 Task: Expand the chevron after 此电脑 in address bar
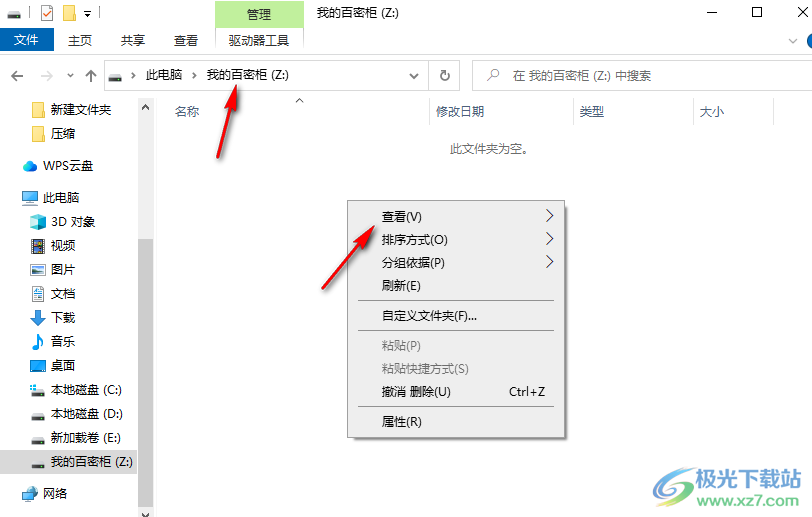point(194,76)
